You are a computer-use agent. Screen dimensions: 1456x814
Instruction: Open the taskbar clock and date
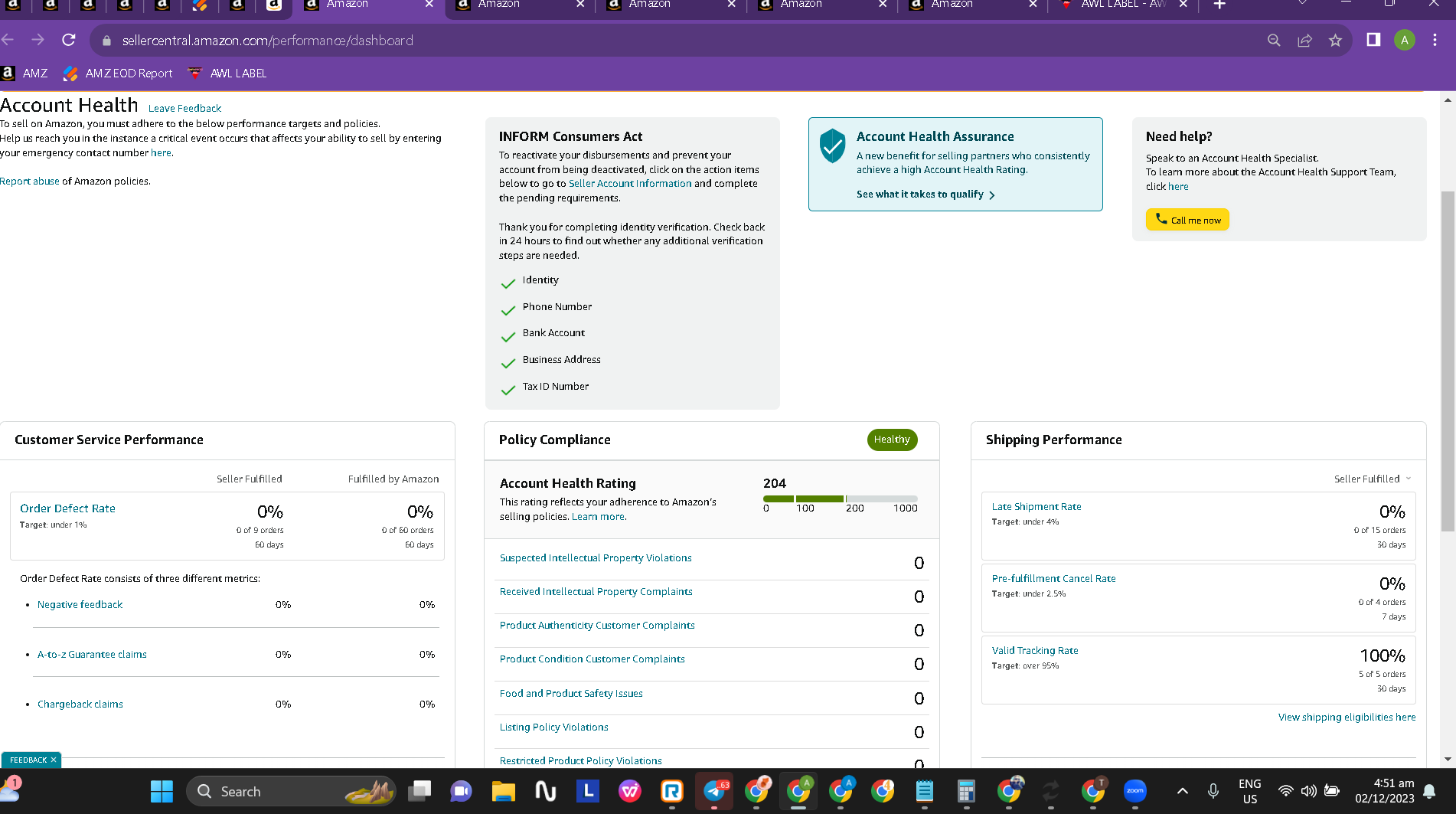click(x=1384, y=791)
